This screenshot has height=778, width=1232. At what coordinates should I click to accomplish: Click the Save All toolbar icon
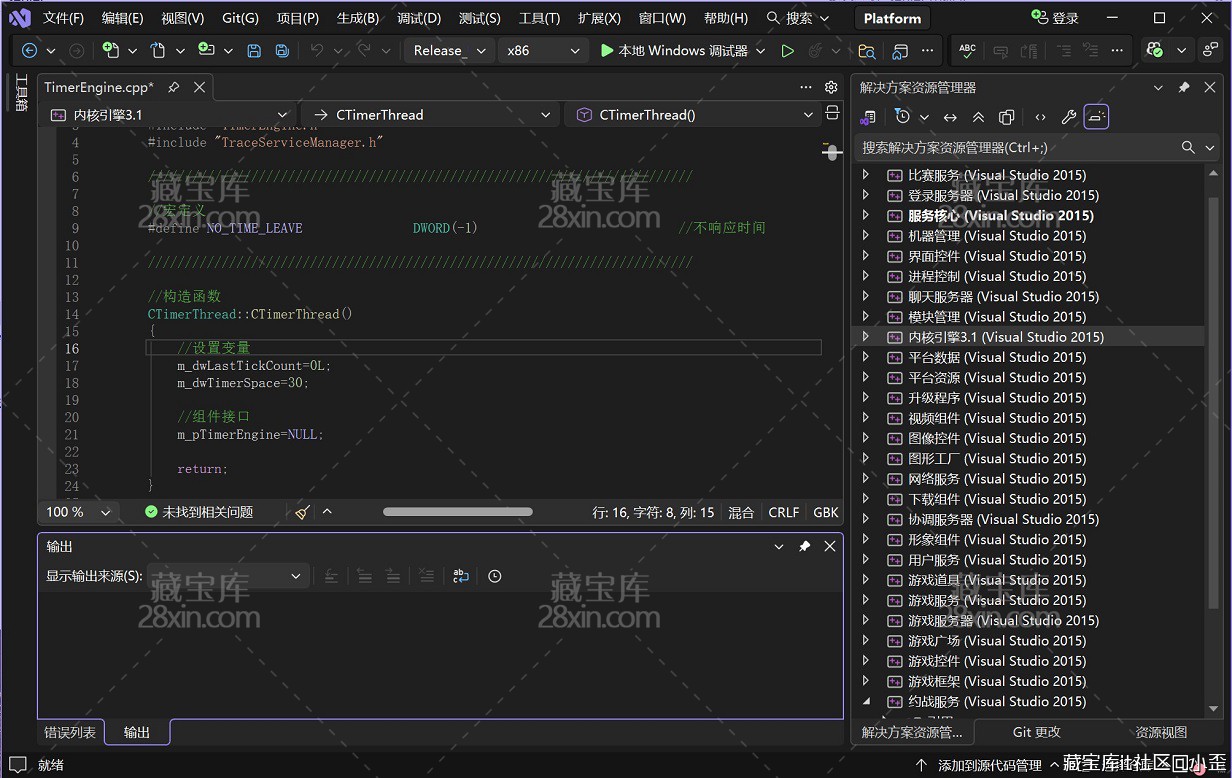282,50
